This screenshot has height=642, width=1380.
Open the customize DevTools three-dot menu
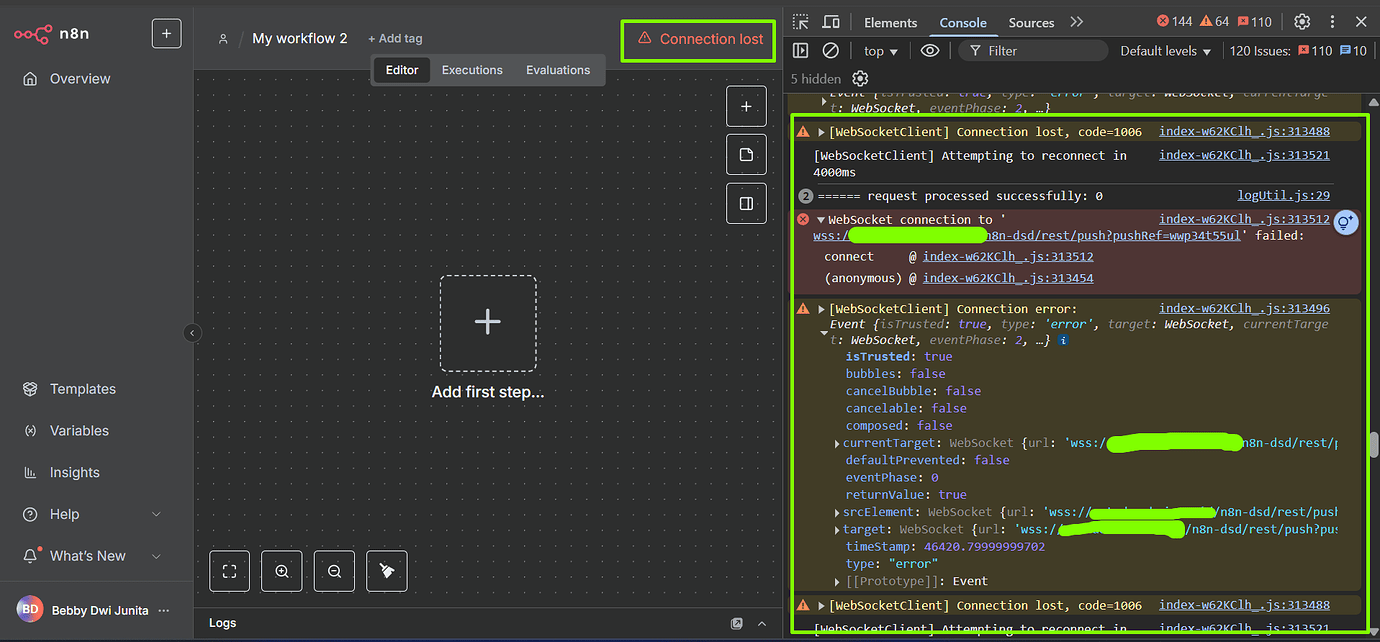tap(1330, 21)
